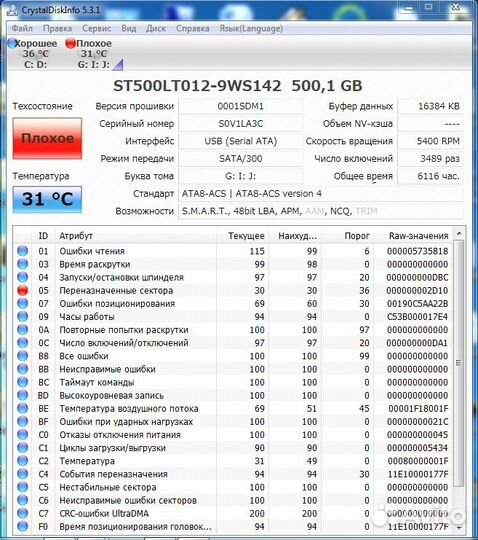Click the firmware version field 0001SDM1

tap(241, 106)
